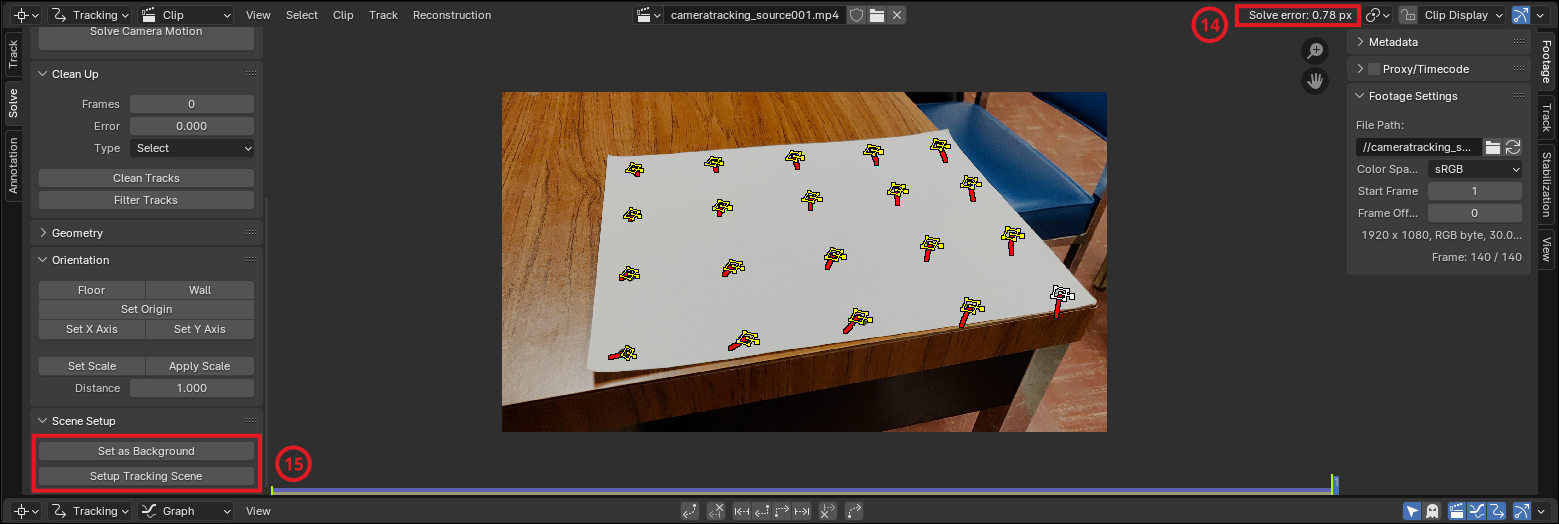Collapse the Scene Setup panel
Image resolution: width=1559 pixels, height=524 pixels.
pyautogui.click(x=146, y=421)
